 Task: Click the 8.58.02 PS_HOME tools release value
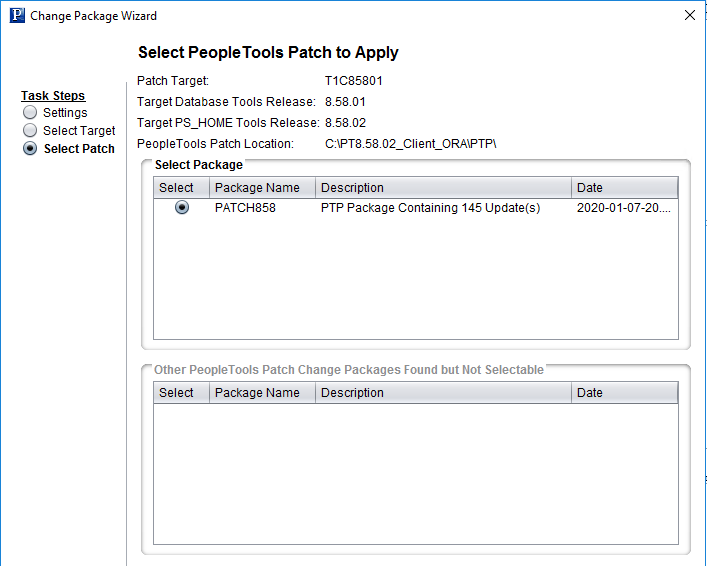tap(345, 123)
